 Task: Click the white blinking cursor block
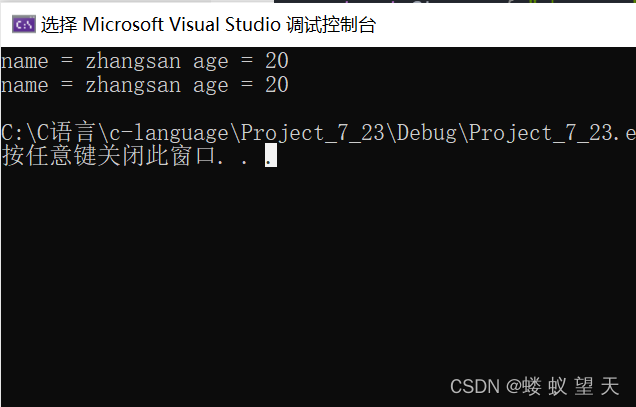tap(271, 155)
